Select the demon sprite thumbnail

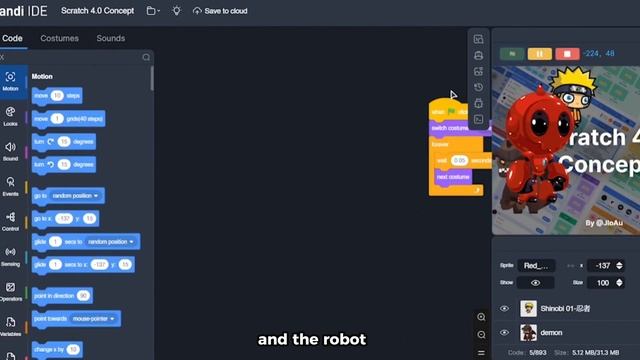(528, 333)
